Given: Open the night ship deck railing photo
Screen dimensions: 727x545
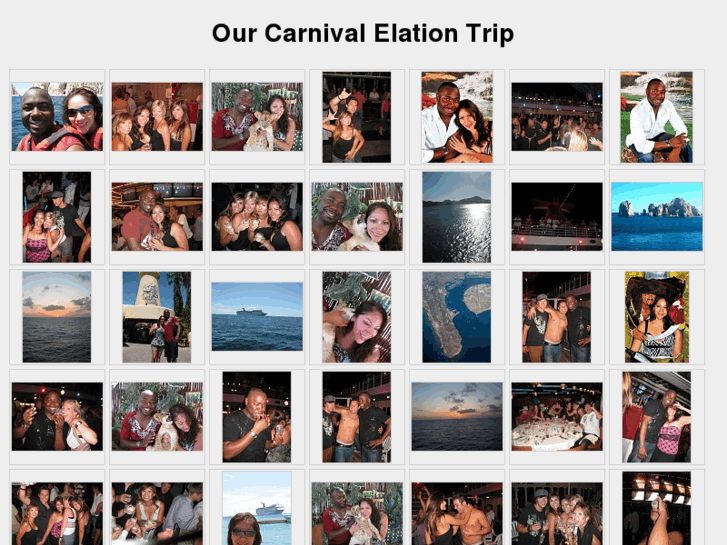Looking at the screenshot, I should [x=557, y=217].
